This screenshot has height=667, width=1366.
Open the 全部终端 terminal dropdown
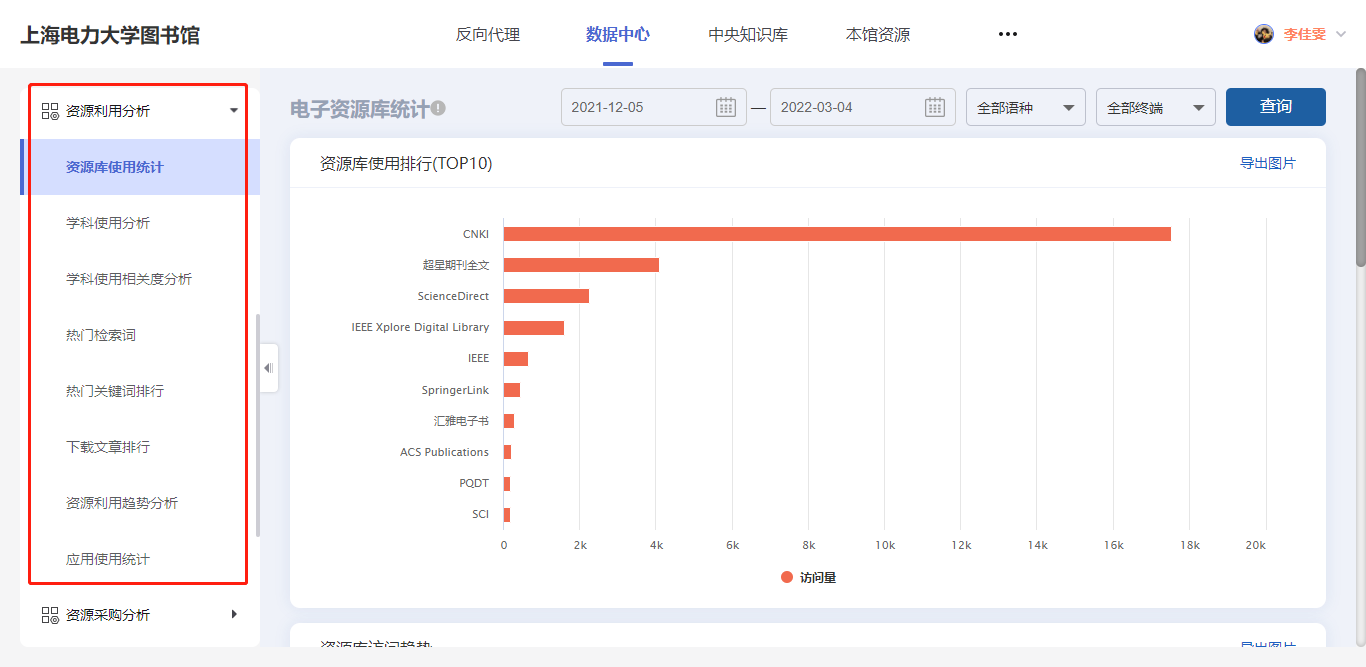[x=1156, y=107]
